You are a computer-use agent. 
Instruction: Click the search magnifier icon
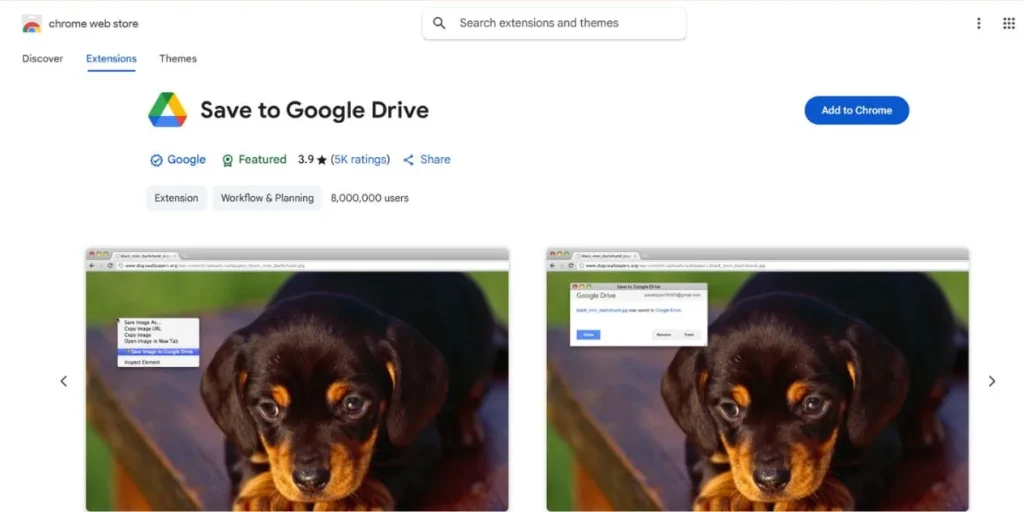tap(440, 24)
